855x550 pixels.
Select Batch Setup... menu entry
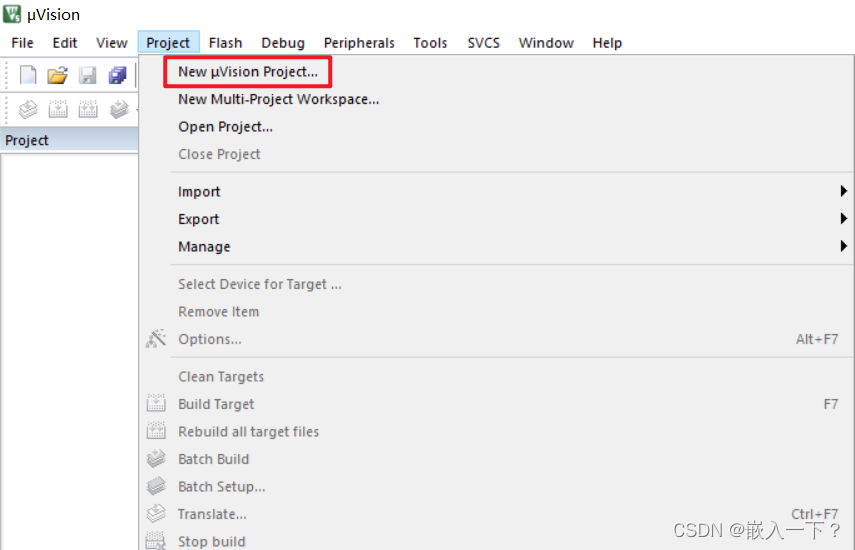[x=497, y=487]
